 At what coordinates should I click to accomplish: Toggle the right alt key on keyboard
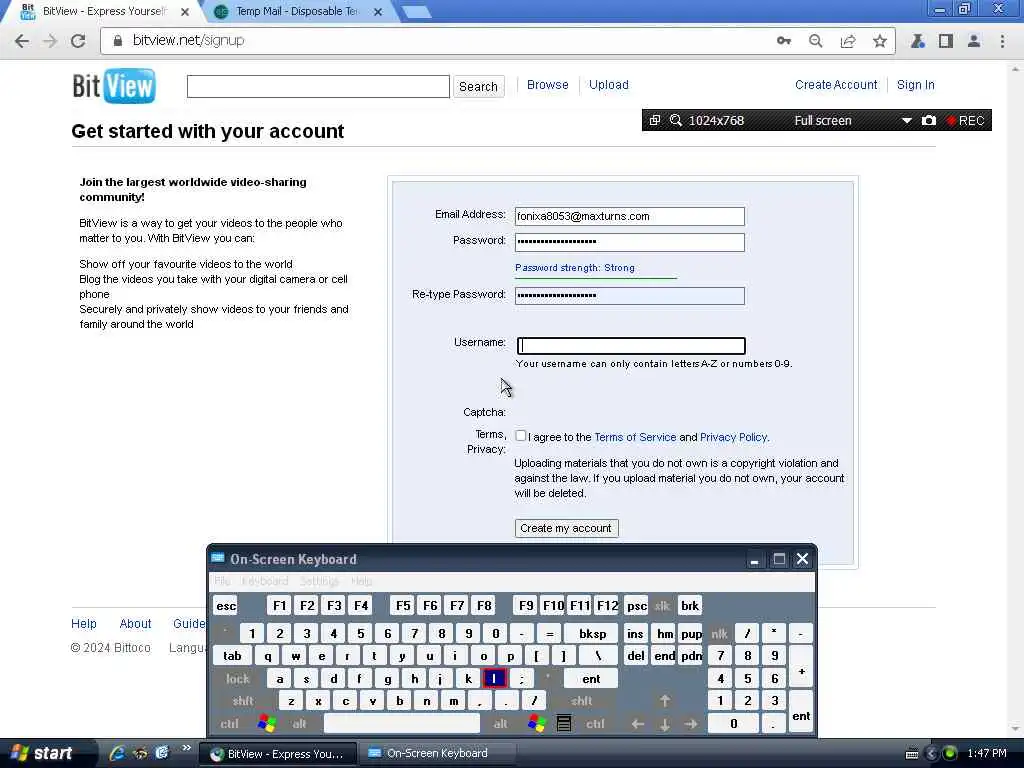point(501,724)
